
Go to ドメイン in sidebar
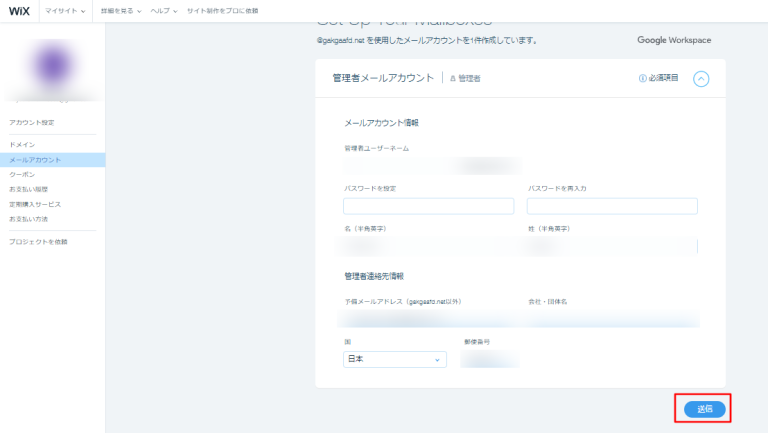point(22,145)
